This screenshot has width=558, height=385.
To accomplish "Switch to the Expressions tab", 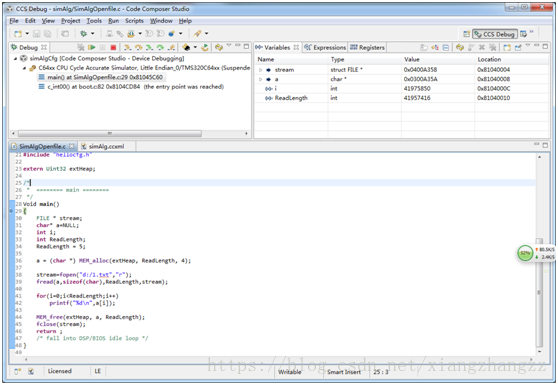I will coord(325,47).
